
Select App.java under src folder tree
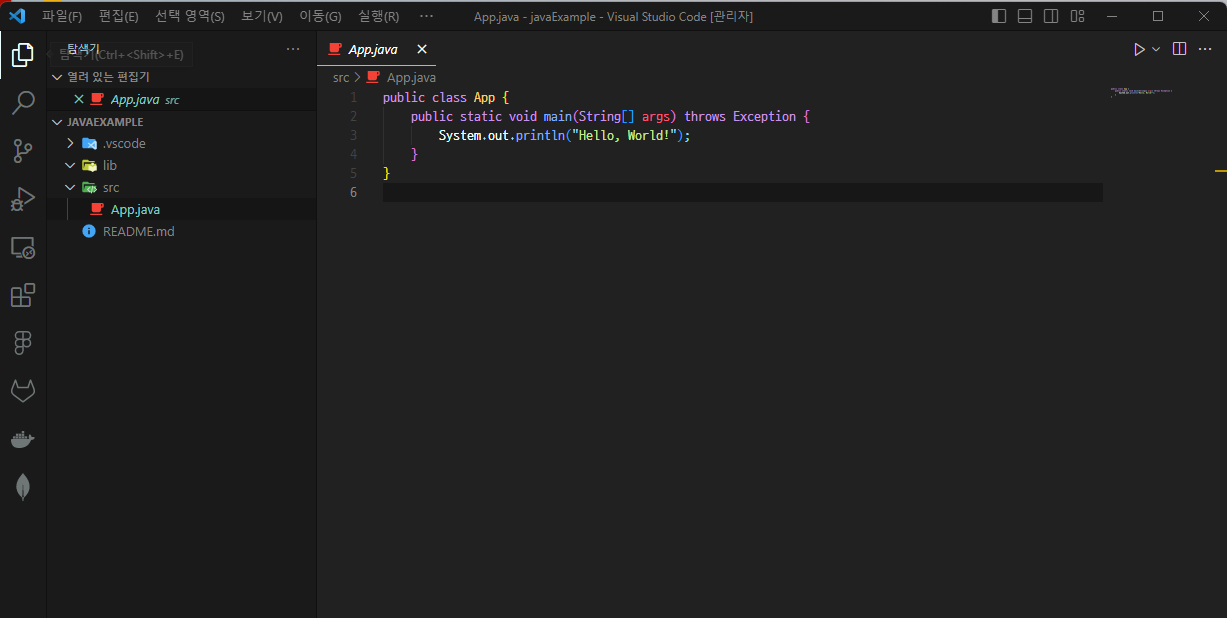point(182,209)
